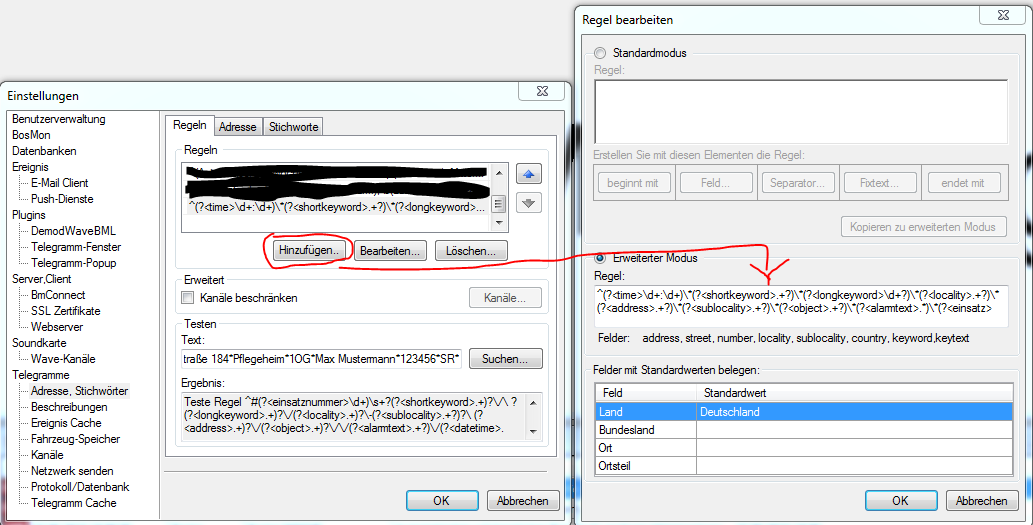Image resolution: width=1033 pixels, height=525 pixels.
Task: Open Telegramm-Fenster under Plugins
Action: coord(75,247)
